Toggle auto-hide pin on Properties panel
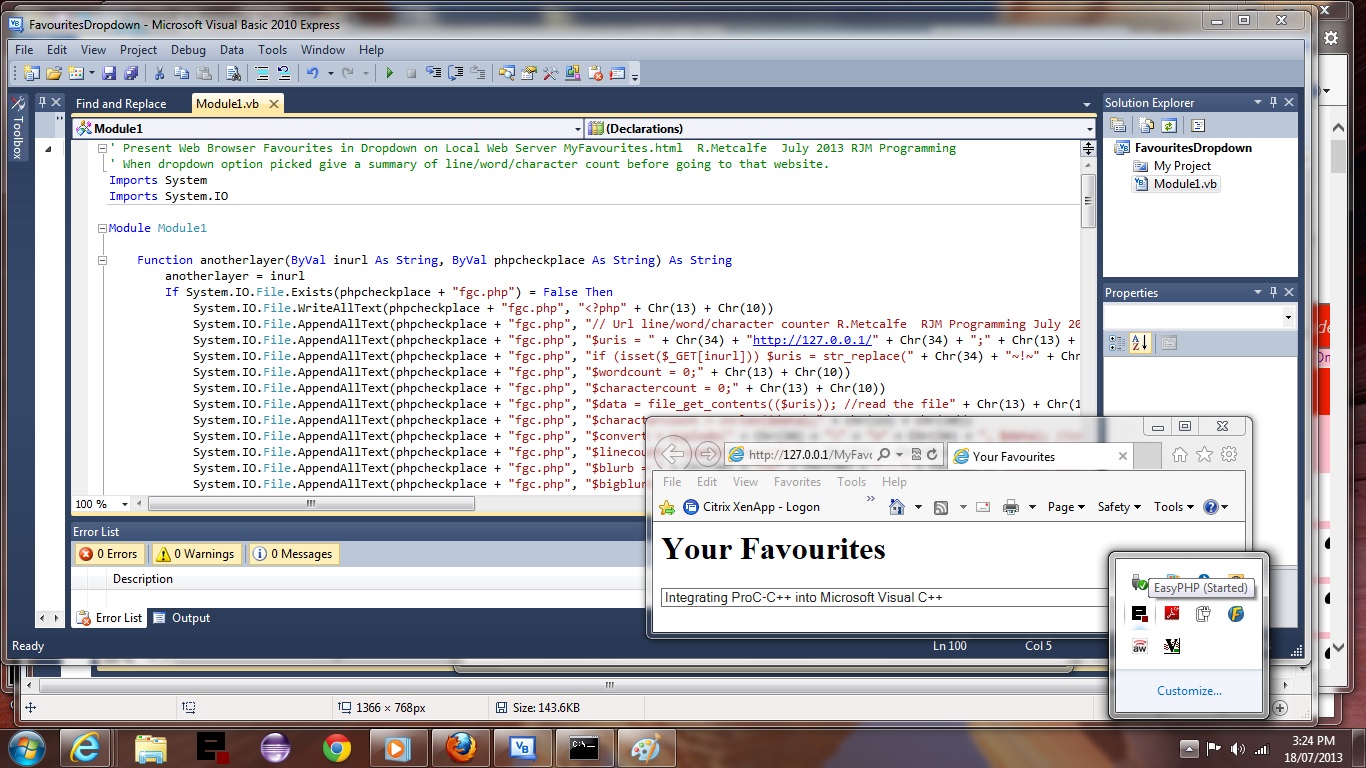The width and height of the screenshot is (1366, 768). pyautogui.click(x=1273, y=292)
